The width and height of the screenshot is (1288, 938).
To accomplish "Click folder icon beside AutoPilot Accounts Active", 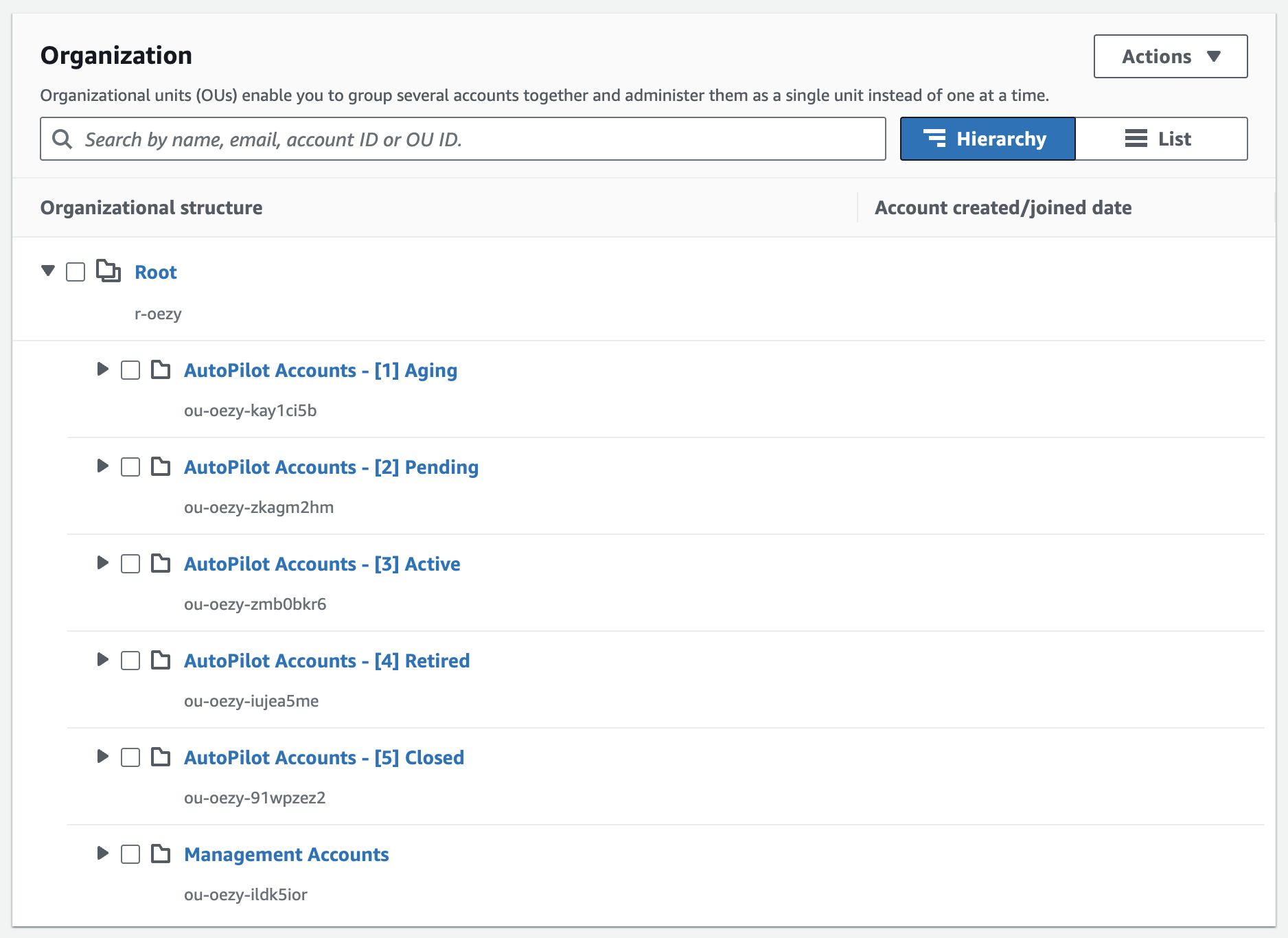I will point(161,563).
